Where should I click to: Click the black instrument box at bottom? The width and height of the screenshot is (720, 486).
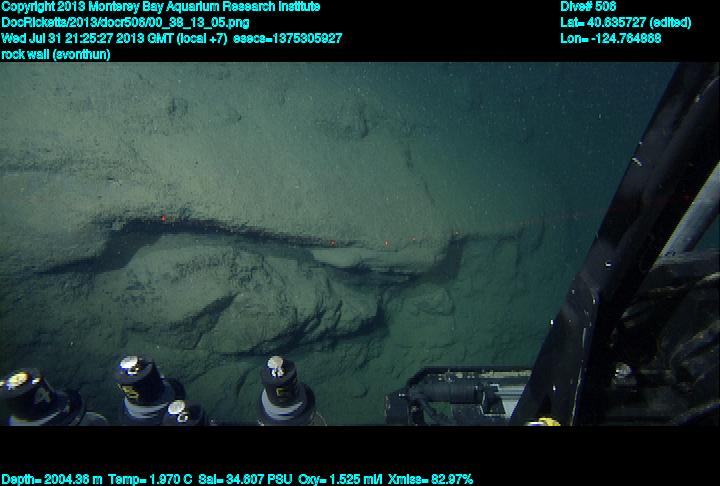[x=455, y=395]
